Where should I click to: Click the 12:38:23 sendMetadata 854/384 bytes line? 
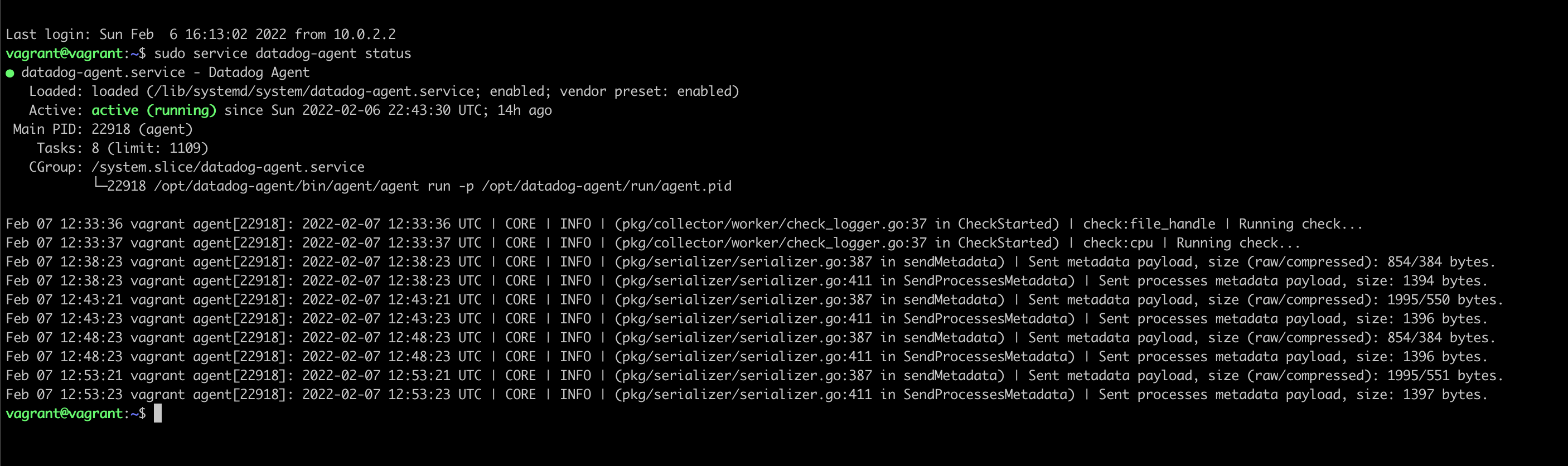[751, 261]
